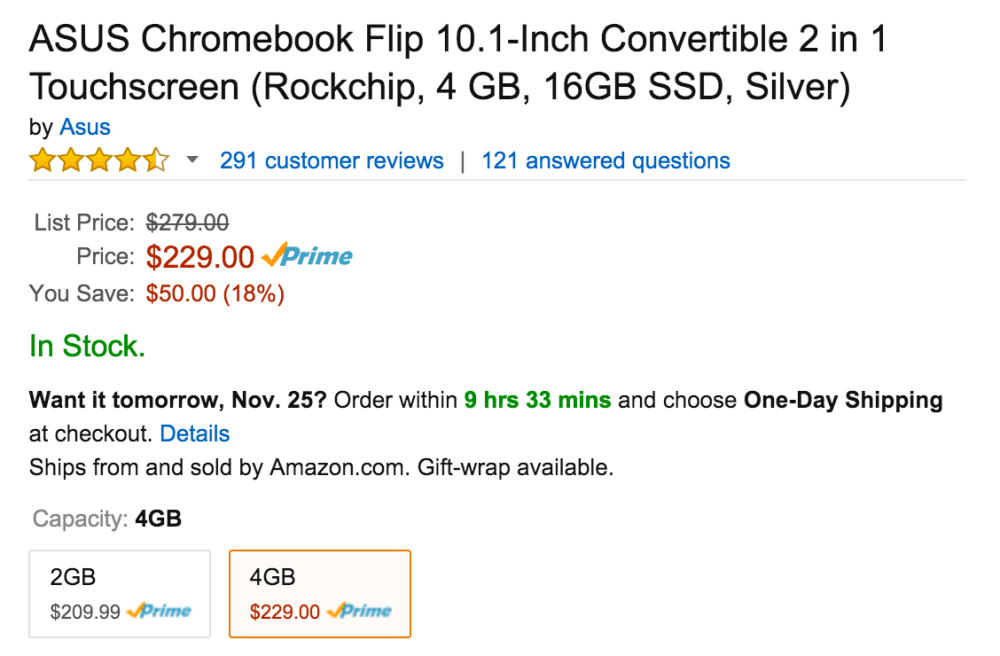Select the 2GB capacity option
The height and width of the screenshot is (656, 1000).
[119, 593]
